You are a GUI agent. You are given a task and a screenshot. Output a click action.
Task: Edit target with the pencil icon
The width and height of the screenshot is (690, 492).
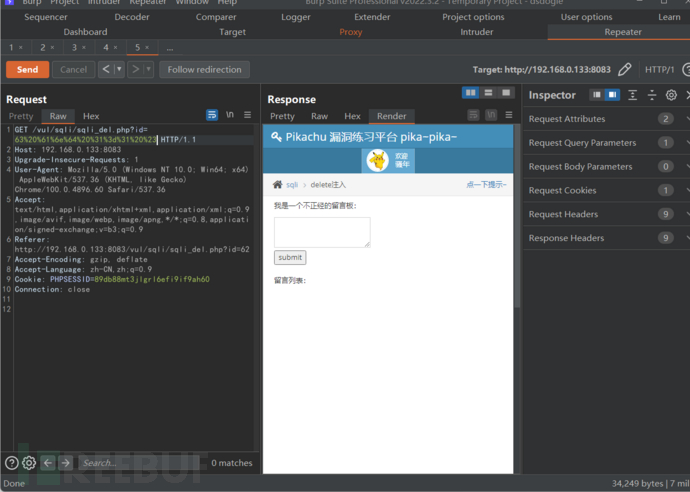624,70
